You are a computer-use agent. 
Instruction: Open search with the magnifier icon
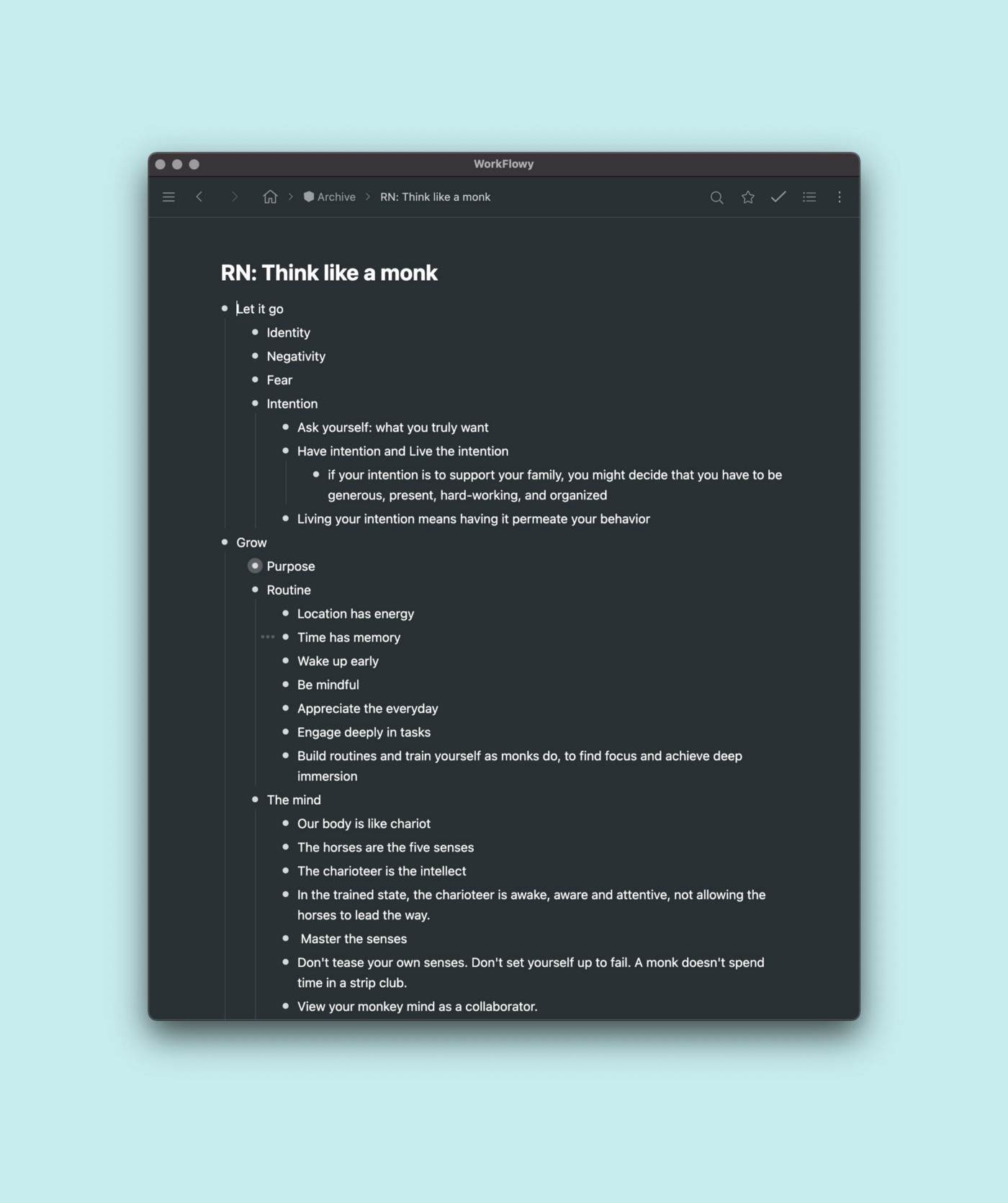click(x=716, y=197)
